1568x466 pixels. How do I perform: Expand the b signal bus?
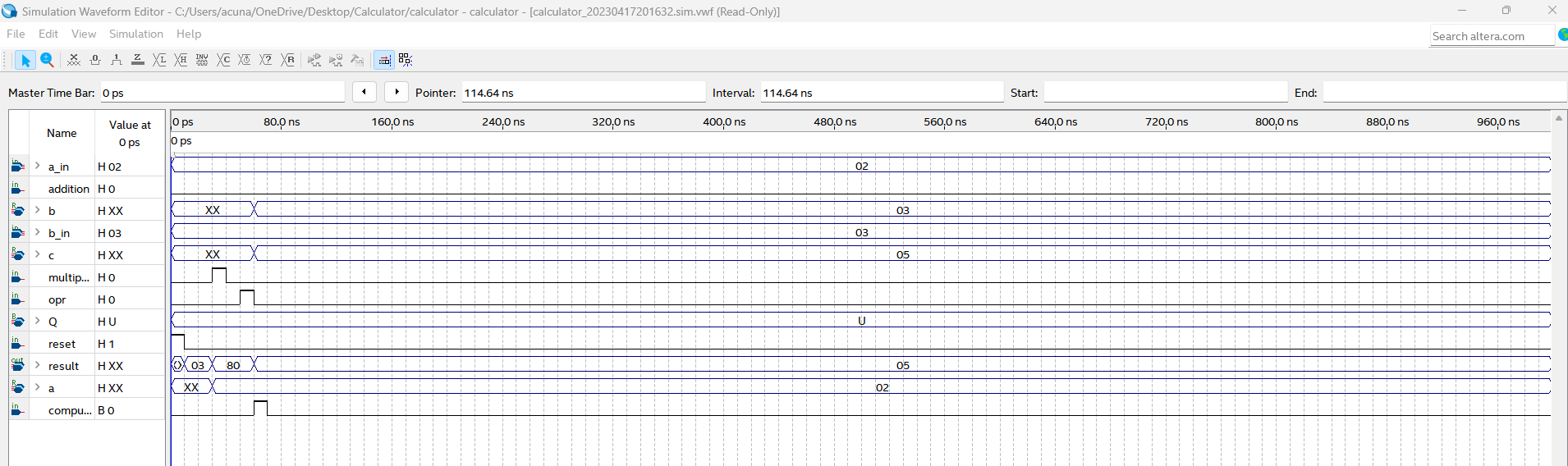(x=38, y=210)
